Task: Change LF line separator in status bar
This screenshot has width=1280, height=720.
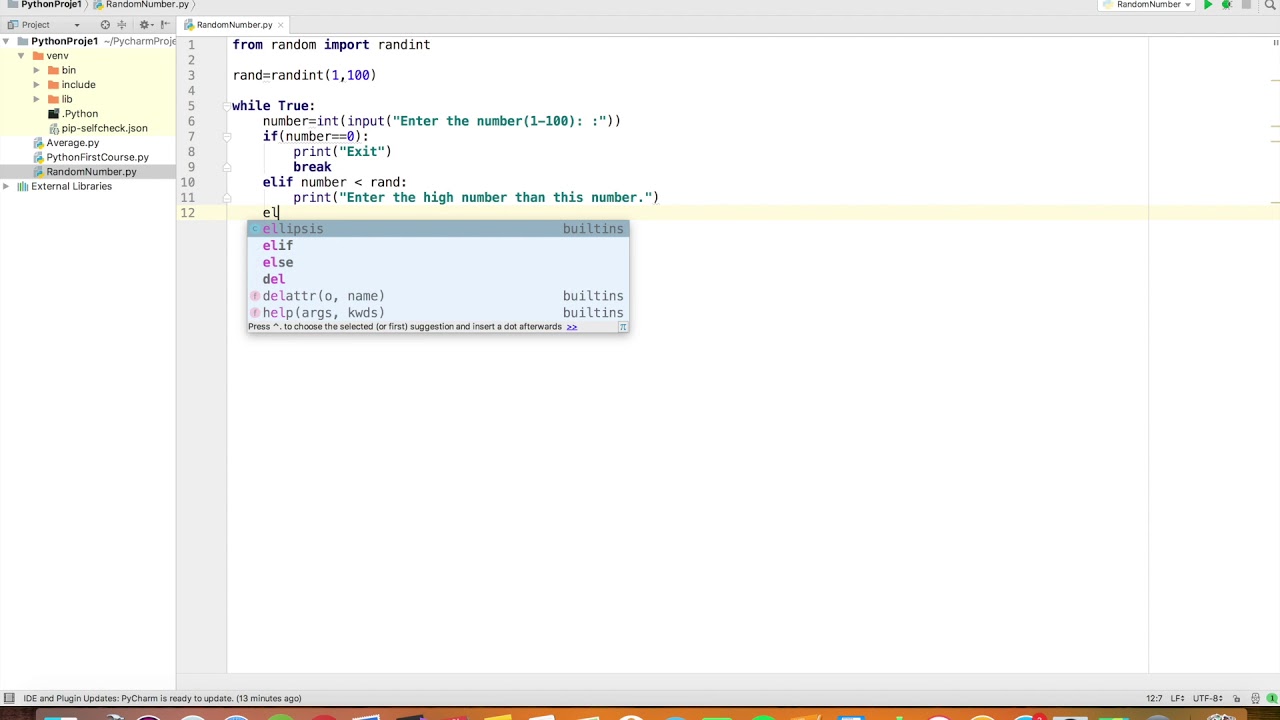Action: (x=1177, y=698)
